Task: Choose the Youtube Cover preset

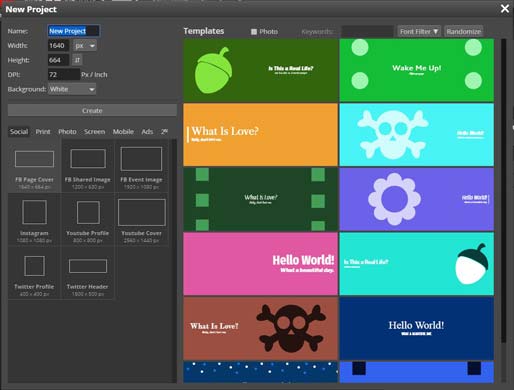Action: pos(141,220)
